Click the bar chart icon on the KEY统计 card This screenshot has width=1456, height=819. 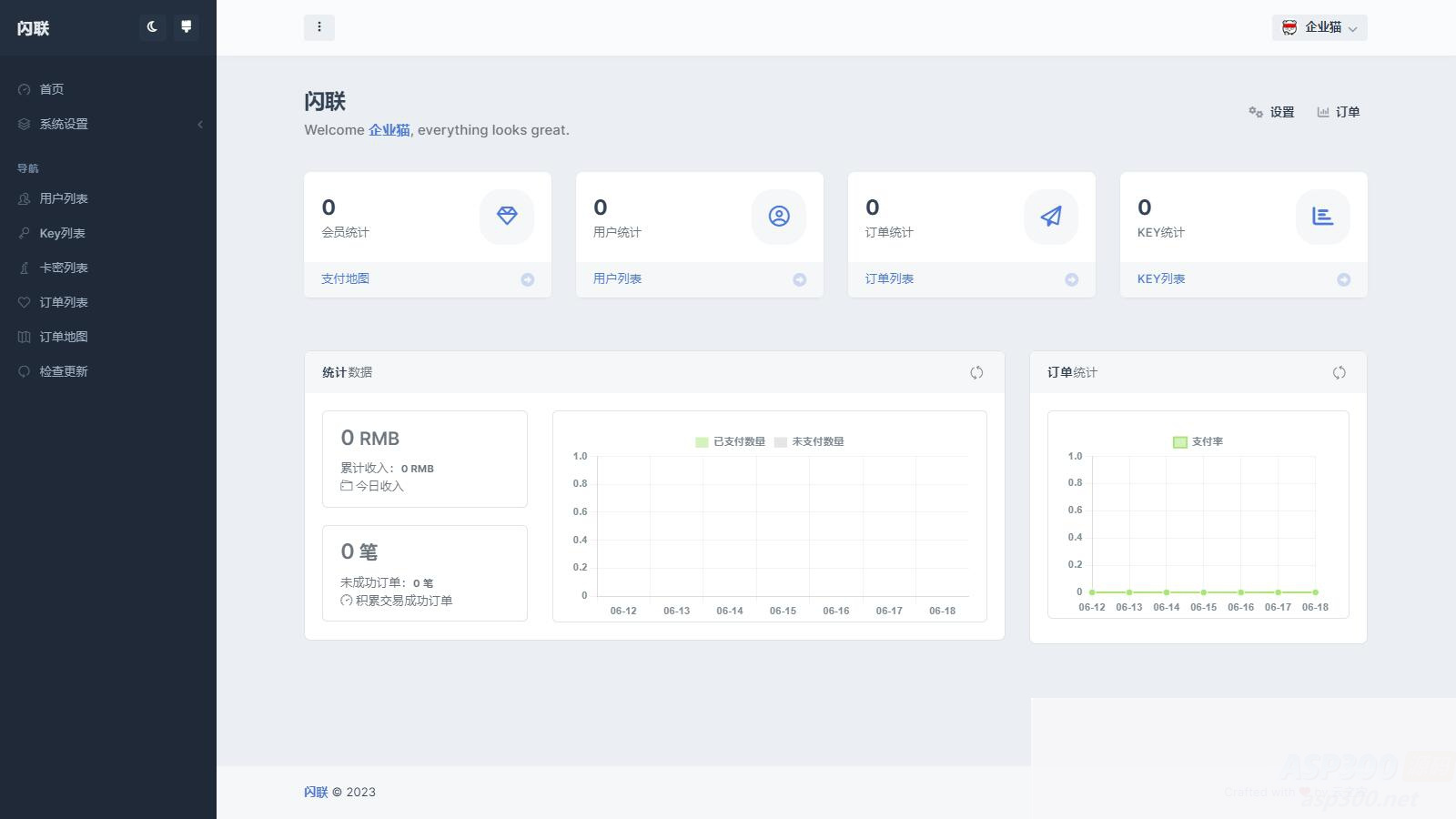[x=1322, y=217]
